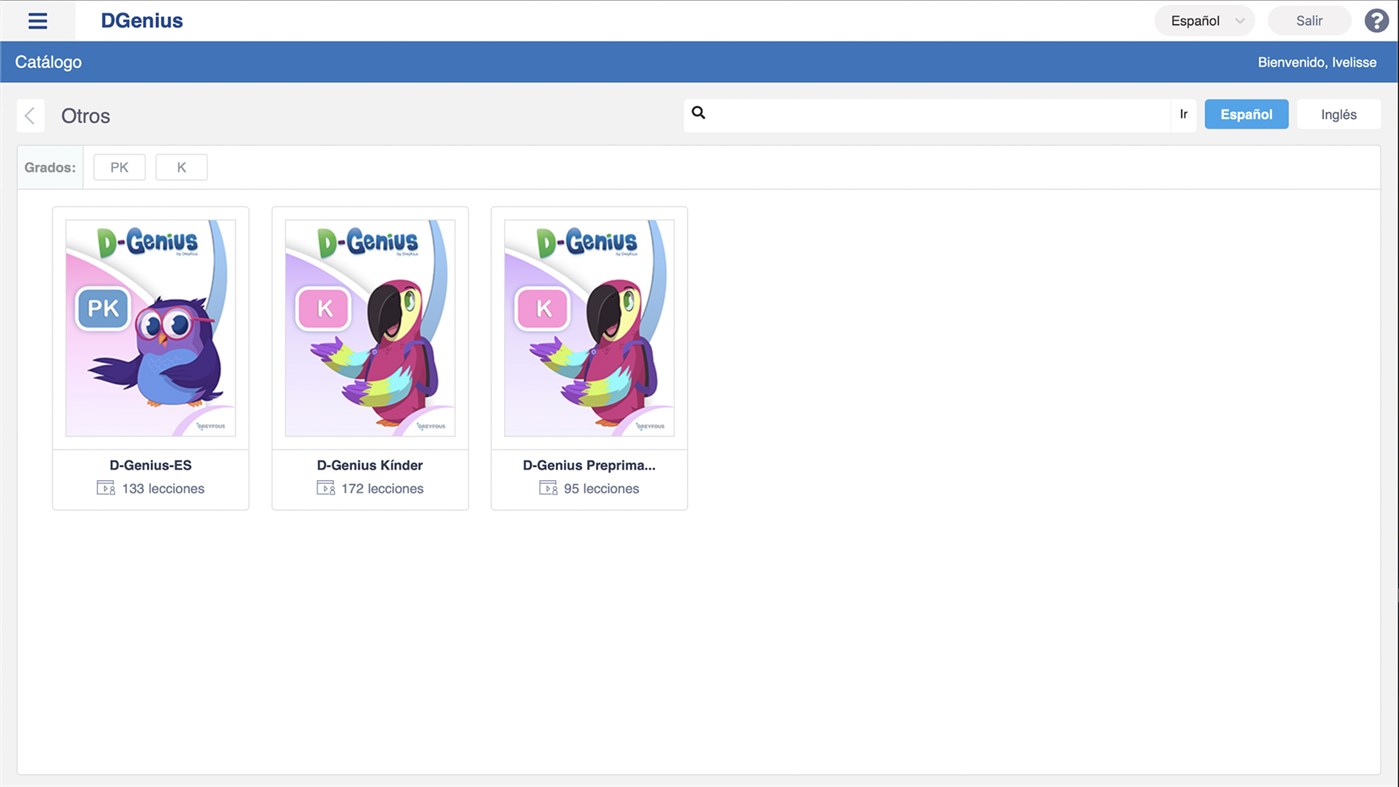This screenshot has width=1399, height=787.
Task: Enable the PK grade filter
Action: click(x=118, y=166)
